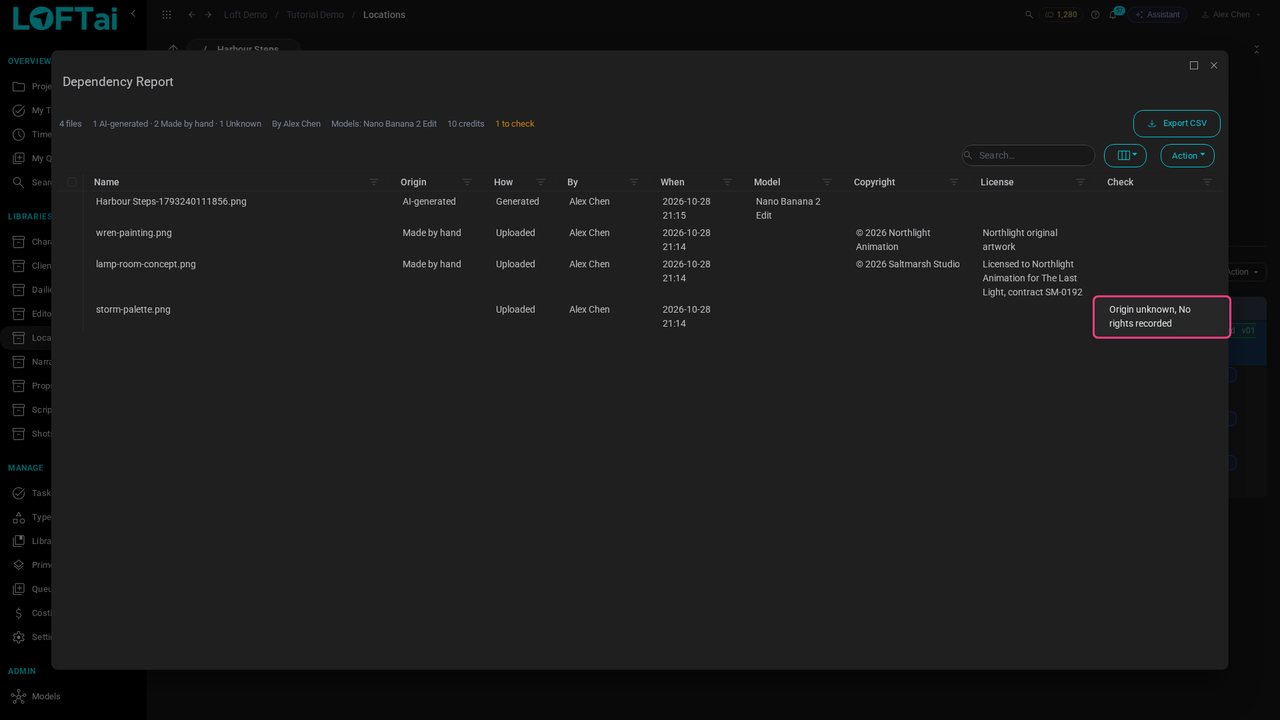This screenshot has height=720, width=1280.
Task: Click the wren-painting.png file name
Action: (x=134, y=233)
